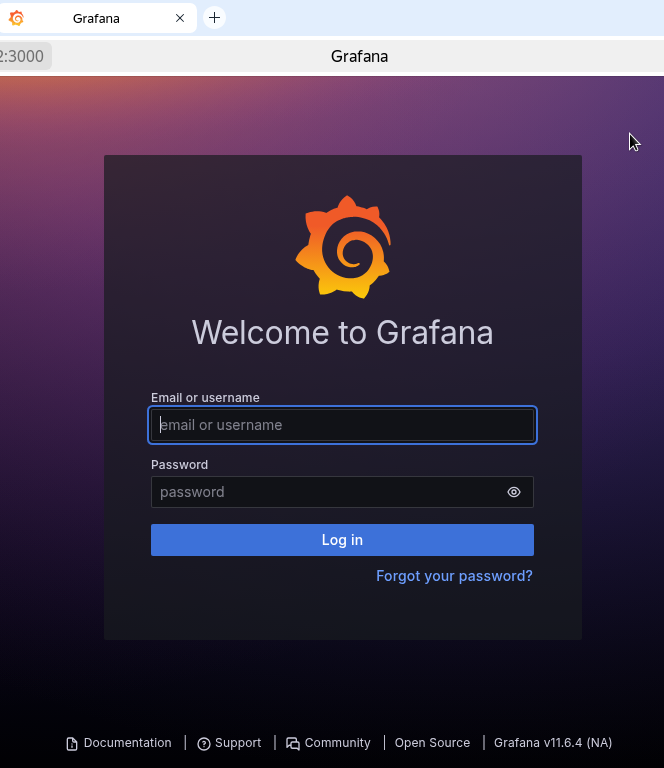
Task: Click the Log in button
Action: tap(342, 540)
